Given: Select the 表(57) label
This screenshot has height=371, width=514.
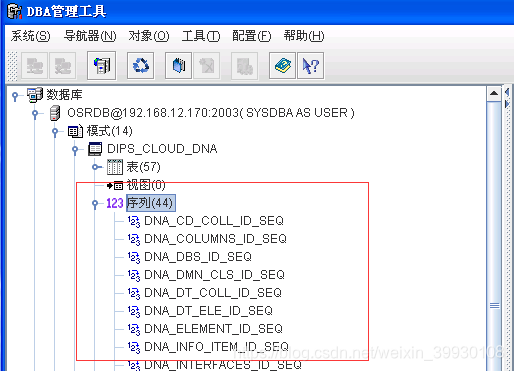Looking at the screenshot, I should pos(143,167).
